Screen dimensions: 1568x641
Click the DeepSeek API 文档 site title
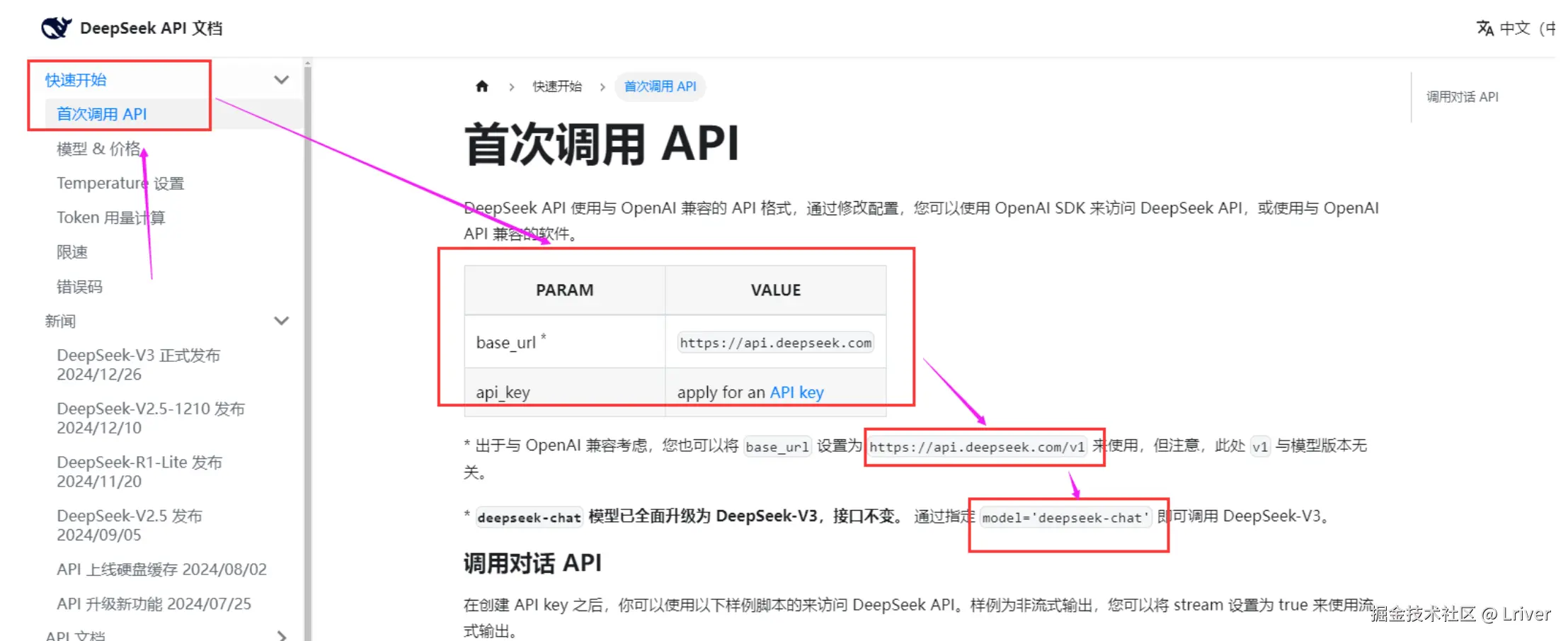point(151,28)
